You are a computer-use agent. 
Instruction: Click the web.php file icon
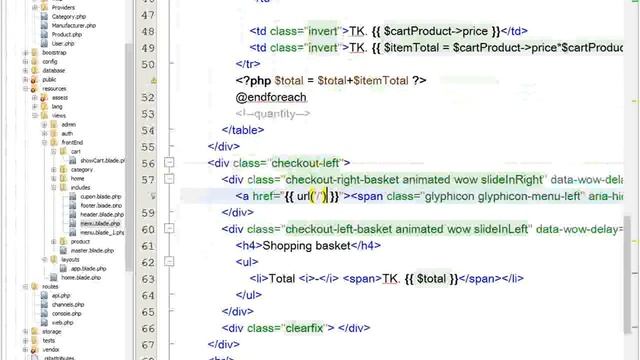(x=44, y=322)
